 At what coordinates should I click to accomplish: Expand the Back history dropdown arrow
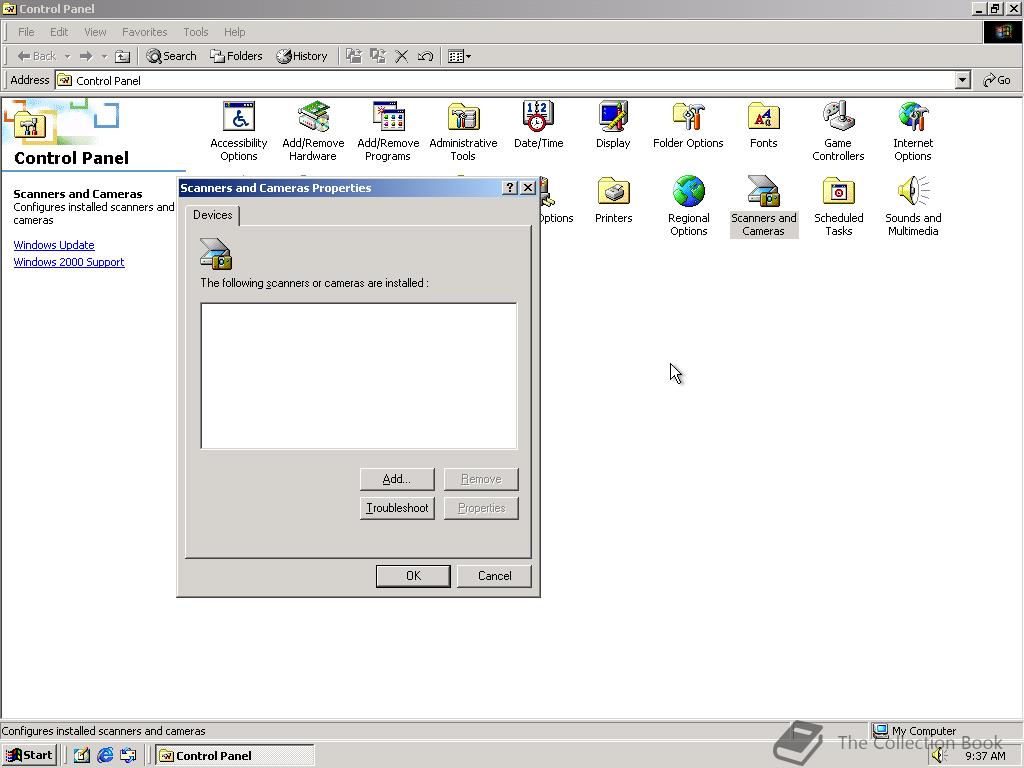click(67, 57)
